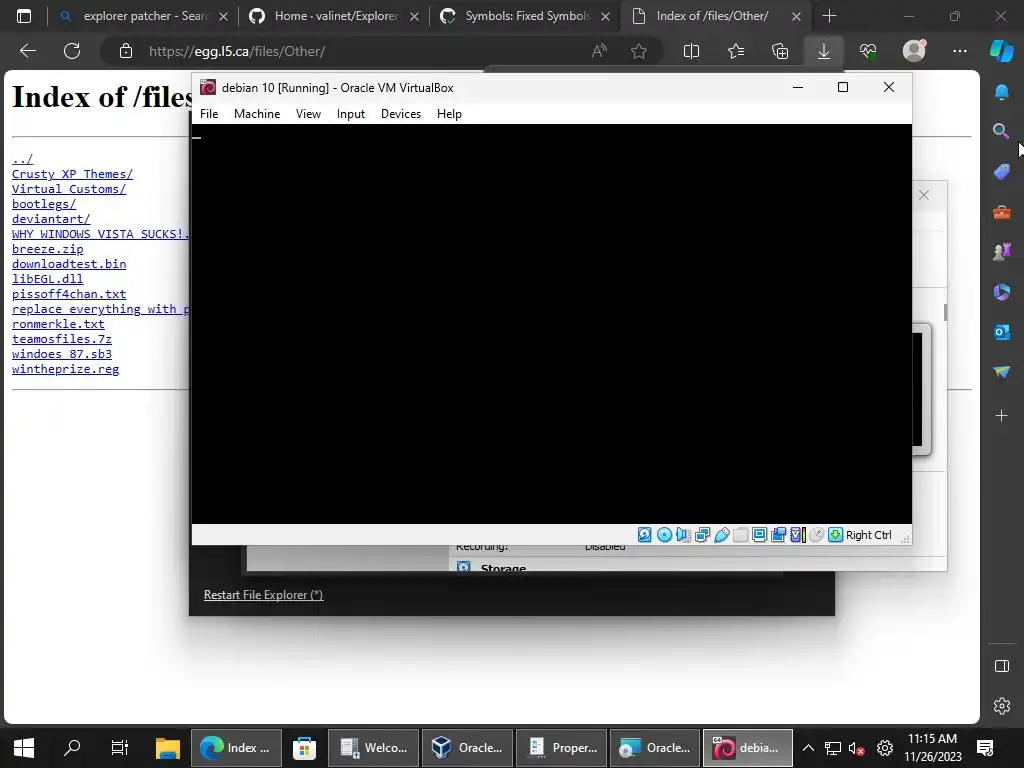Screen dimensions: 1024x768
Task: Open Edge Settings and more menu
Action: (959, 51)
